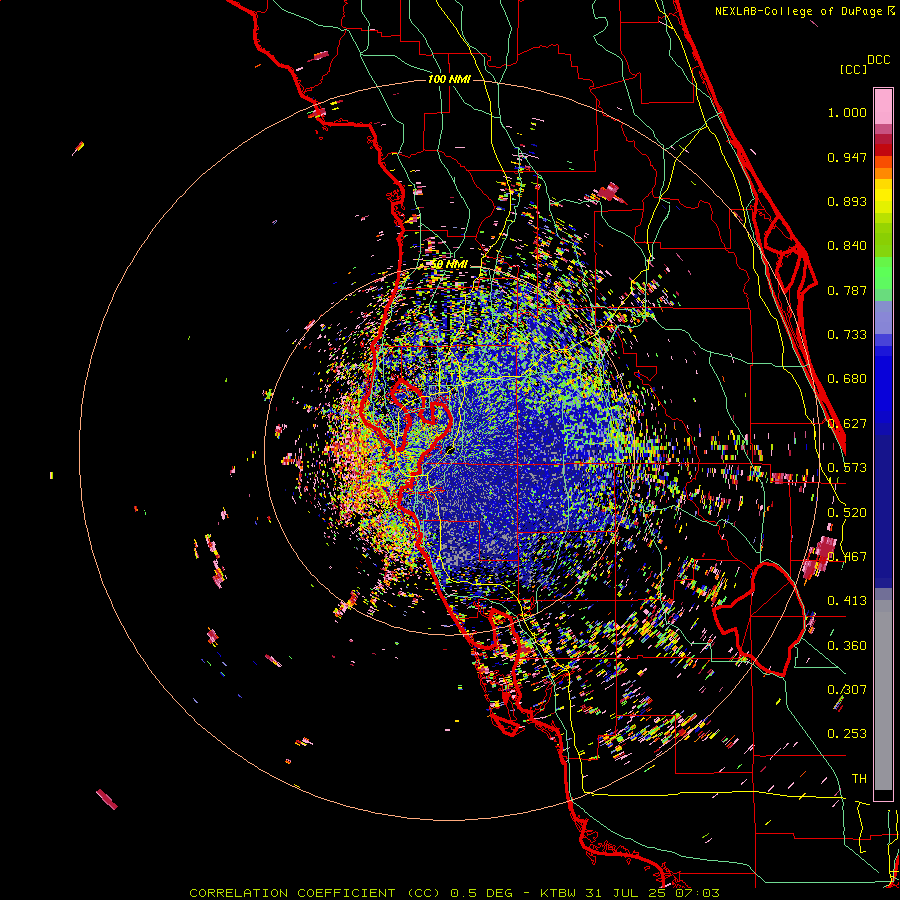Click the 100 NMI range ring label
900x900 pixels.
[449, 79]
